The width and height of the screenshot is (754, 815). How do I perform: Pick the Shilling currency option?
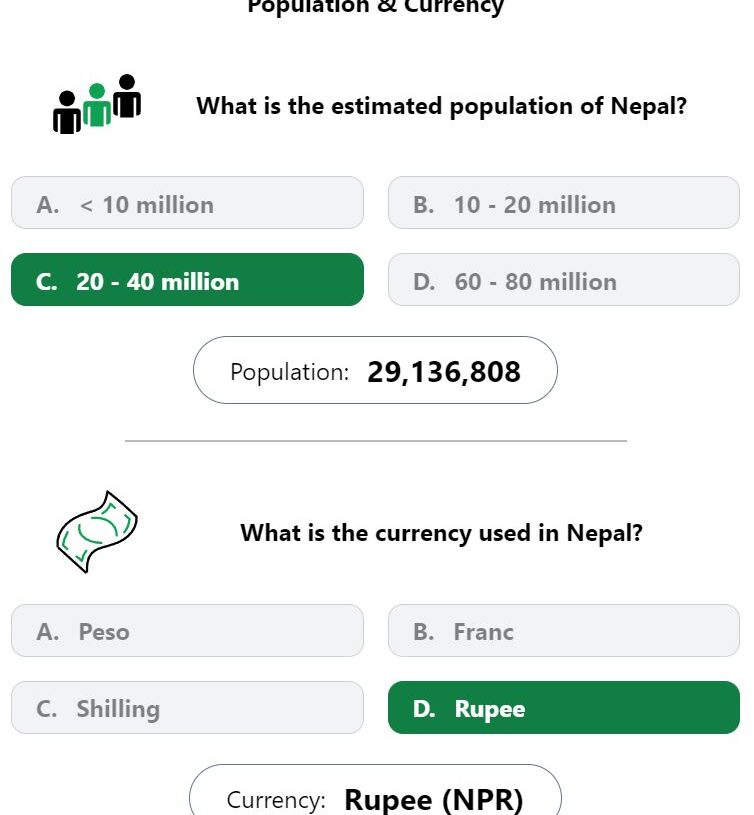187,707
